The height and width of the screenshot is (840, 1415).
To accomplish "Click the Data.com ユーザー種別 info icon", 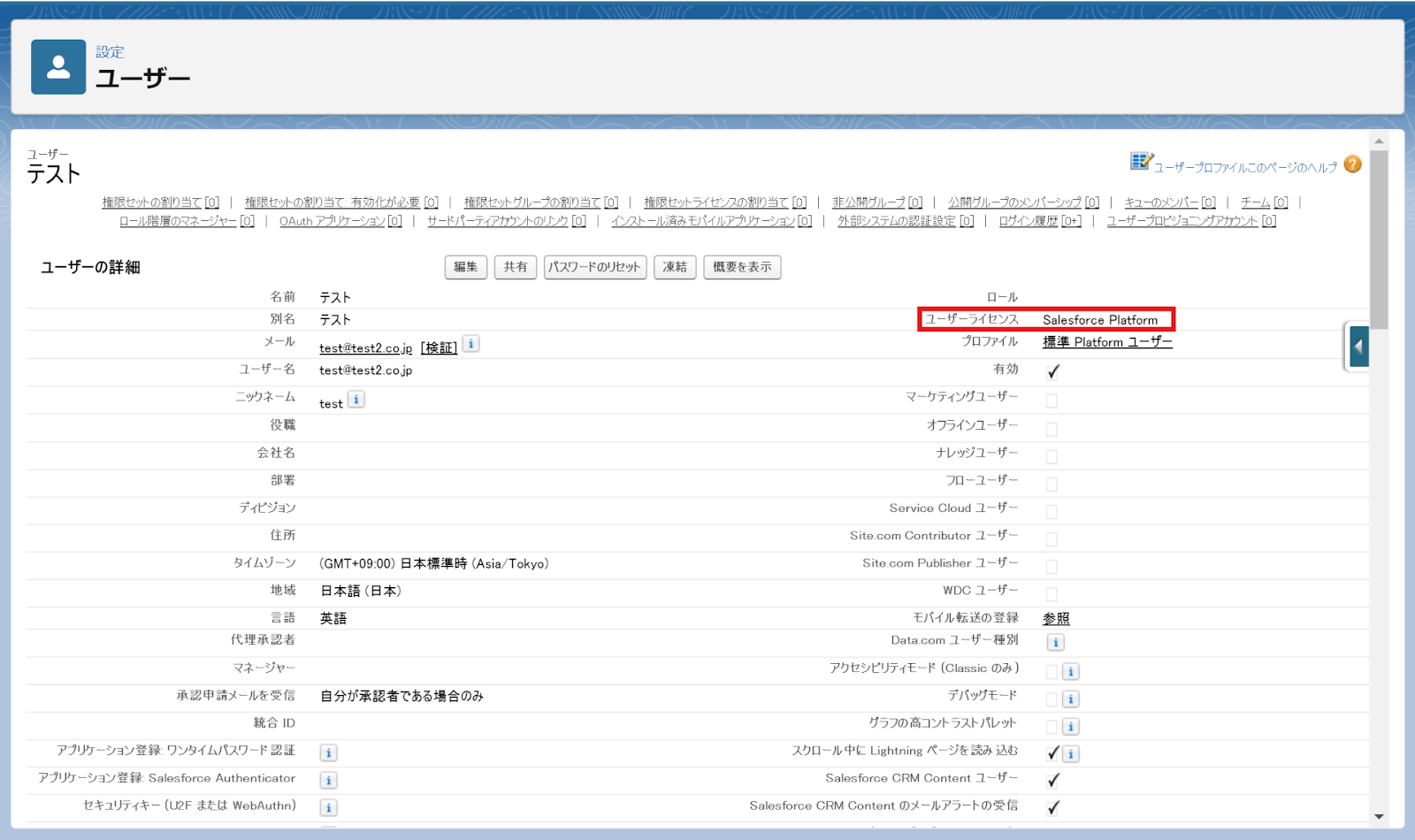I will [1054, 643].
